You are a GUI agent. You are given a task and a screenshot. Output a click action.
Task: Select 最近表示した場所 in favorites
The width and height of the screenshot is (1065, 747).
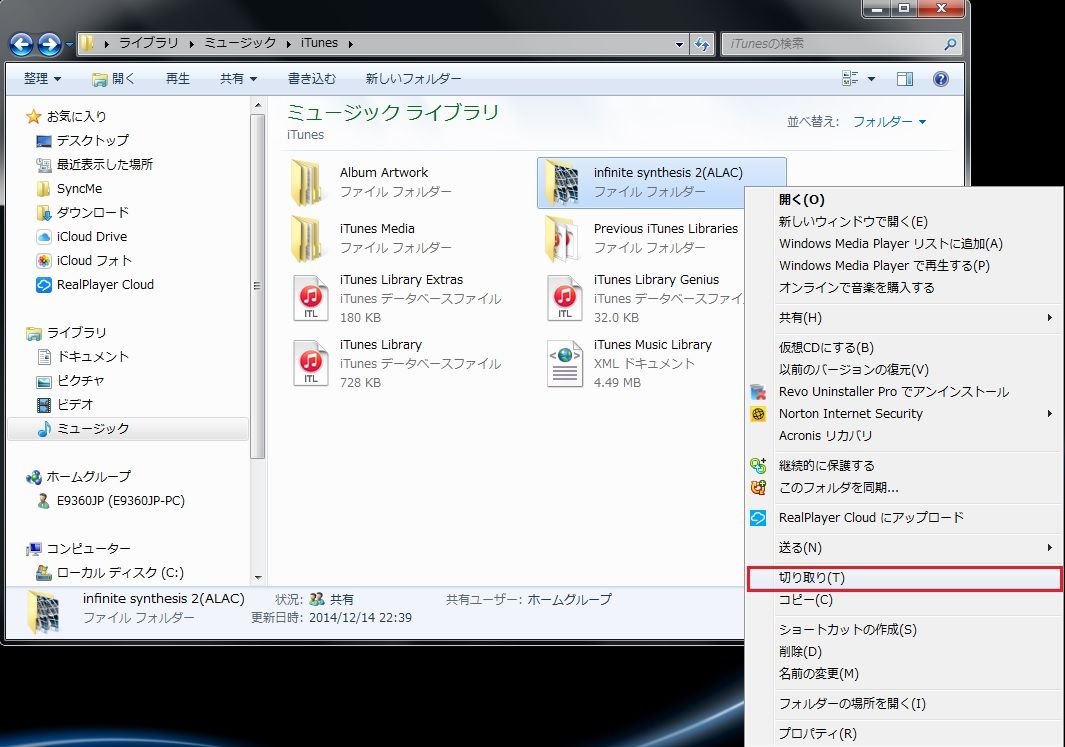click(105, 165)
